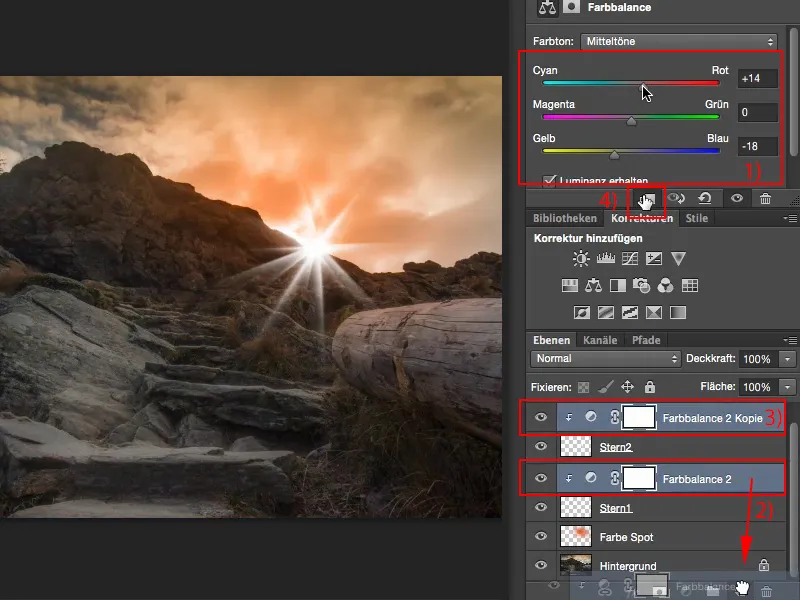Hide the Farbbalance 2 Kopie layer
The width and height of the screenshot is (800, 600).
[541, 417]
